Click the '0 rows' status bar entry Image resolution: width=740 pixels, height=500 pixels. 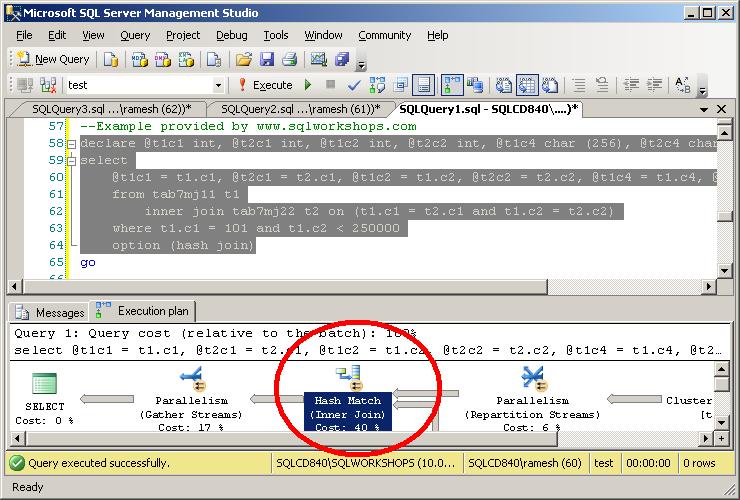pyautogui.click(x=699, y=463)
